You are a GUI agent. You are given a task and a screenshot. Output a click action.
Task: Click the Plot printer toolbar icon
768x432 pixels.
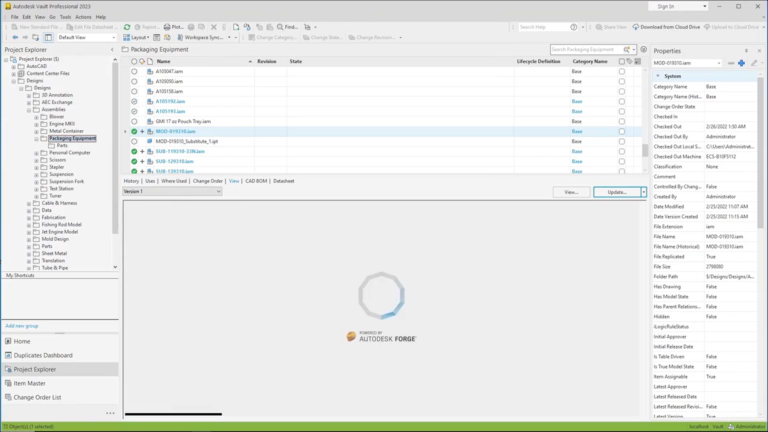point(167,27)
